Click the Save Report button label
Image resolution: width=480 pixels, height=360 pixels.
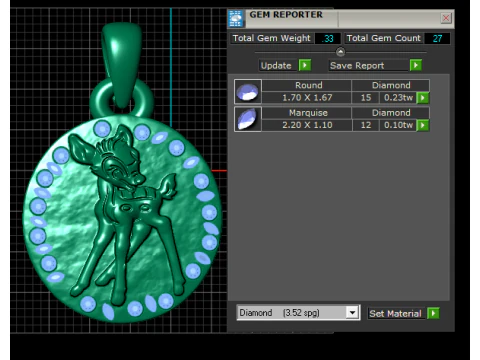(368, 65)
